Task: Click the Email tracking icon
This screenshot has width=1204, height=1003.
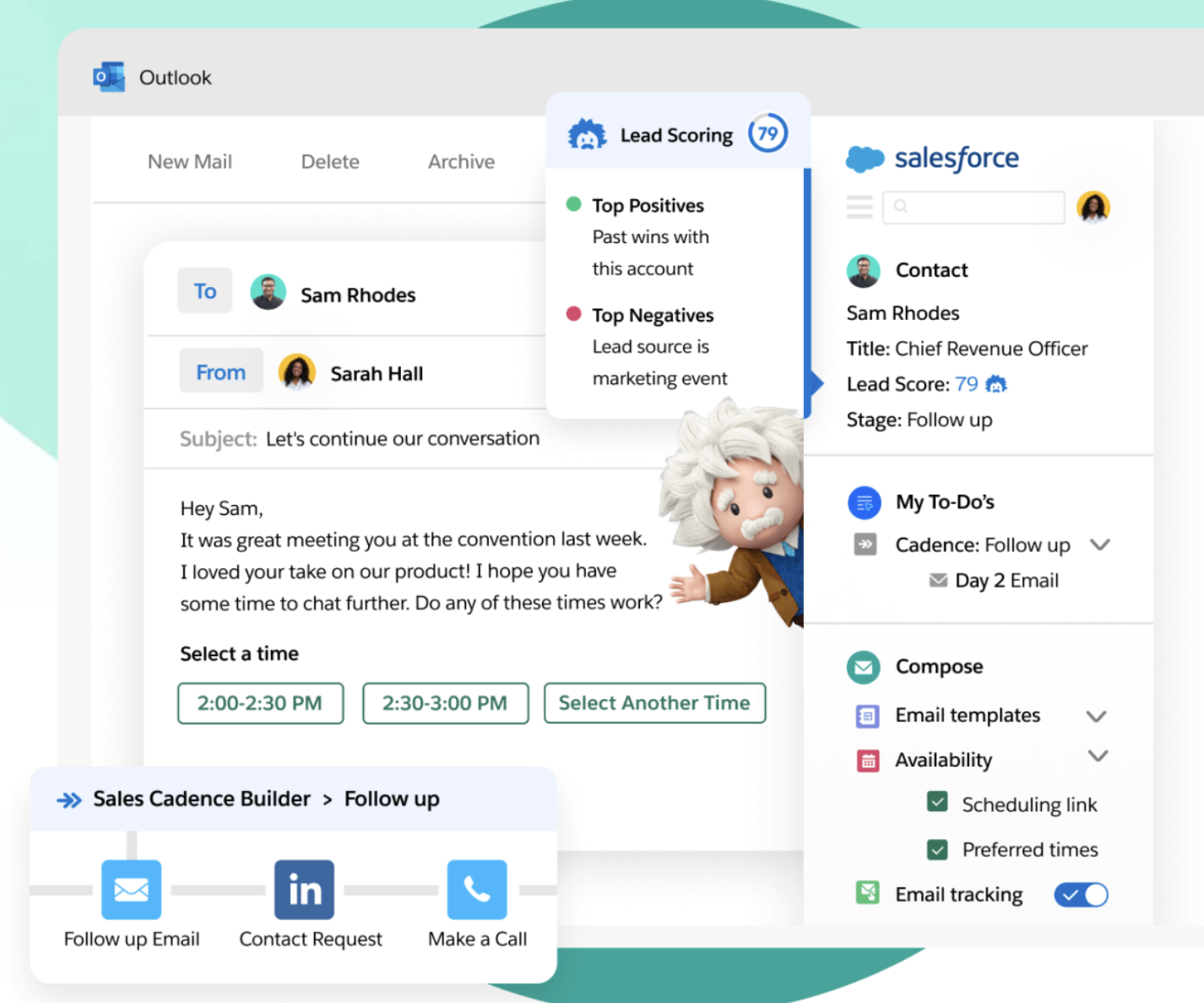Action: pyautogui.click(x=867, y=892)
